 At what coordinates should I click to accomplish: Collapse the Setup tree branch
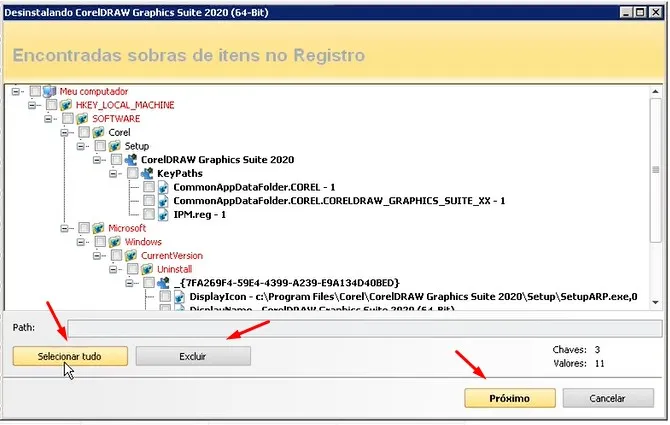(80, 146)
